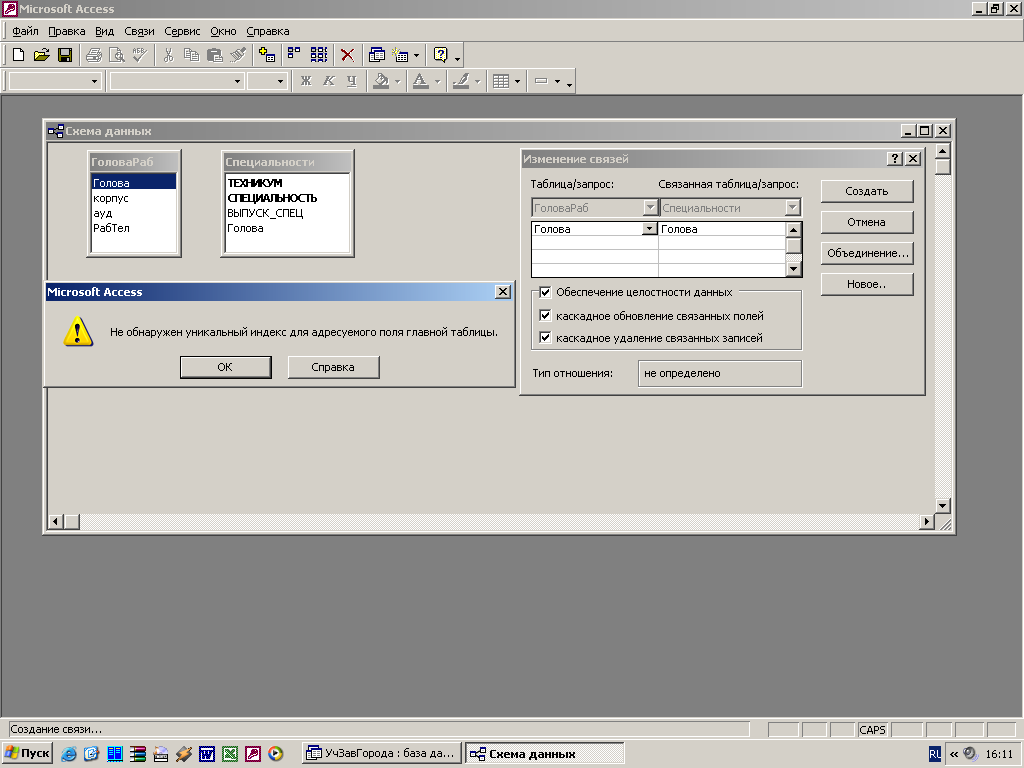
Task: Click the Print toolbar icon
Action: pyautogui.click(x=93, y=56)
